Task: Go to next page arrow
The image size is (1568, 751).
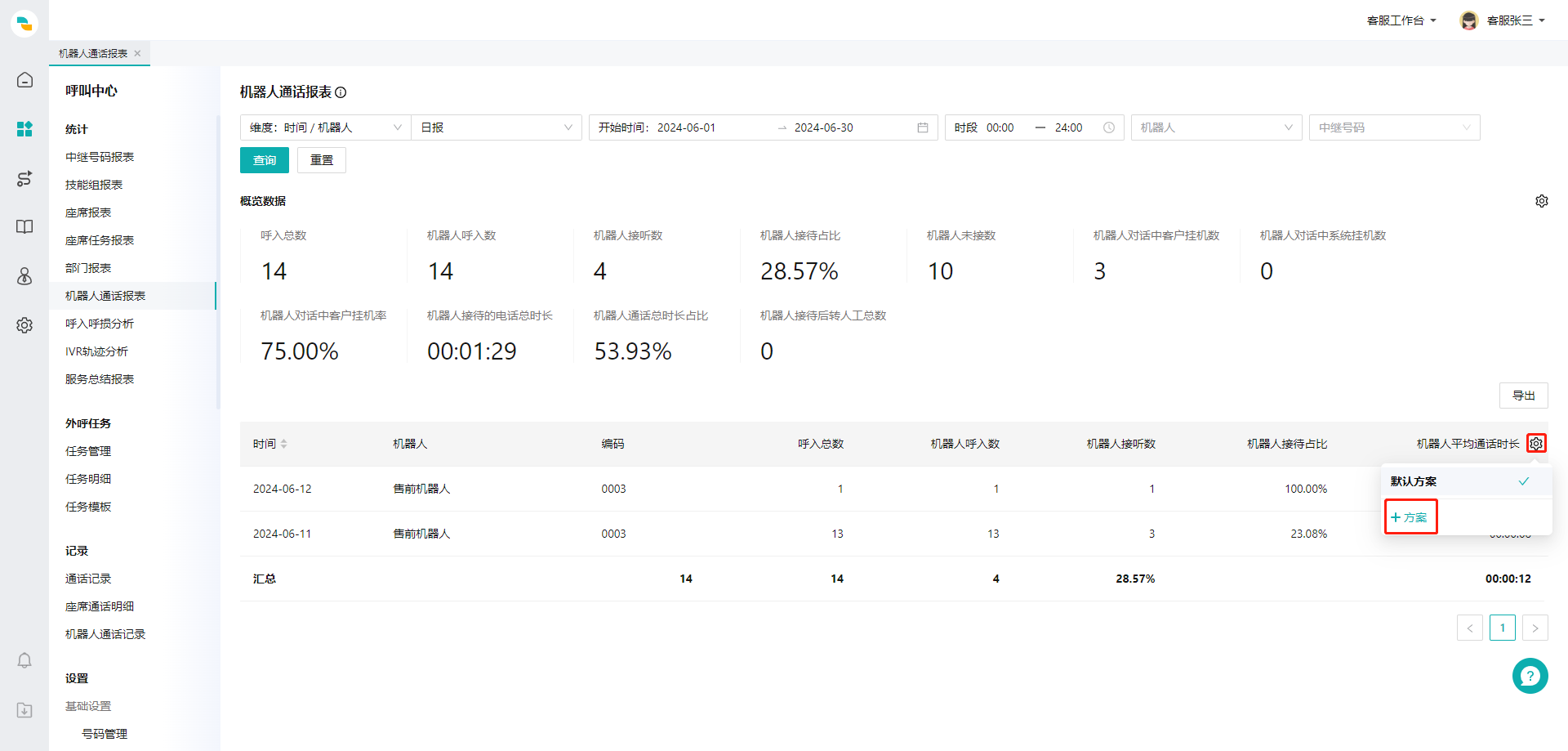Action: point(1535,628)
